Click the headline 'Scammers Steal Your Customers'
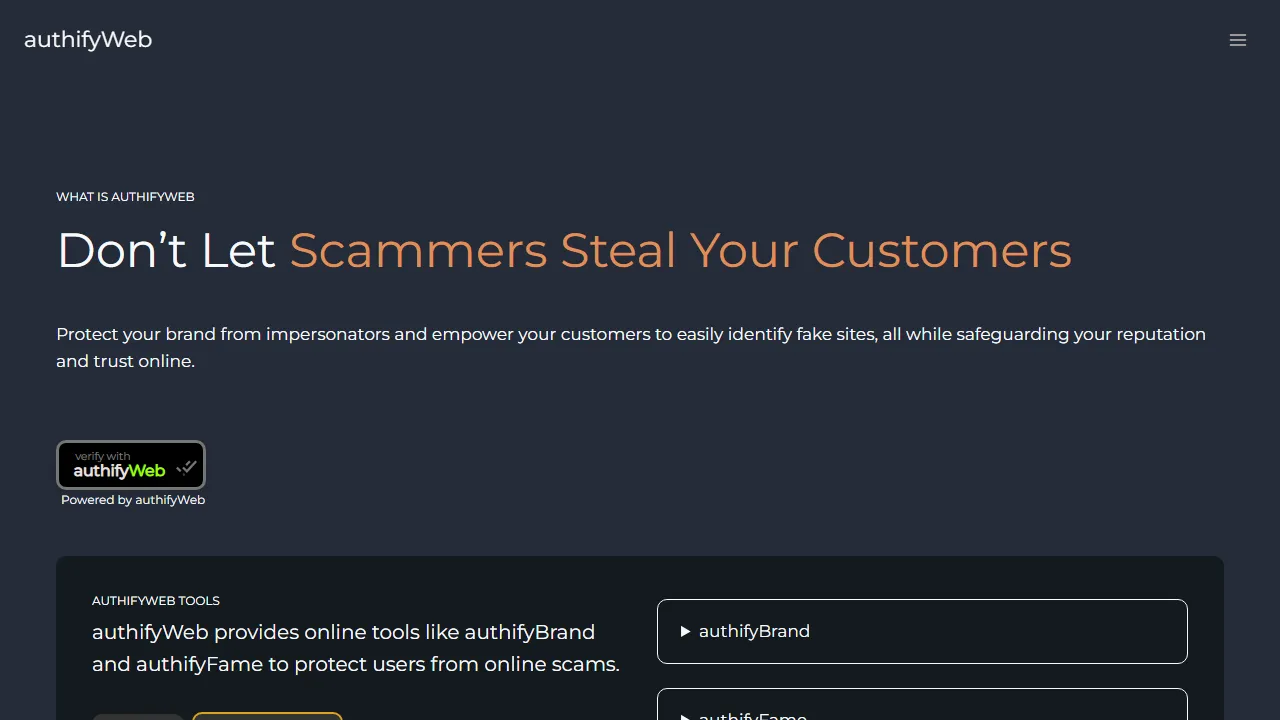Screen dimensions: 1280x720 point(680,250)
